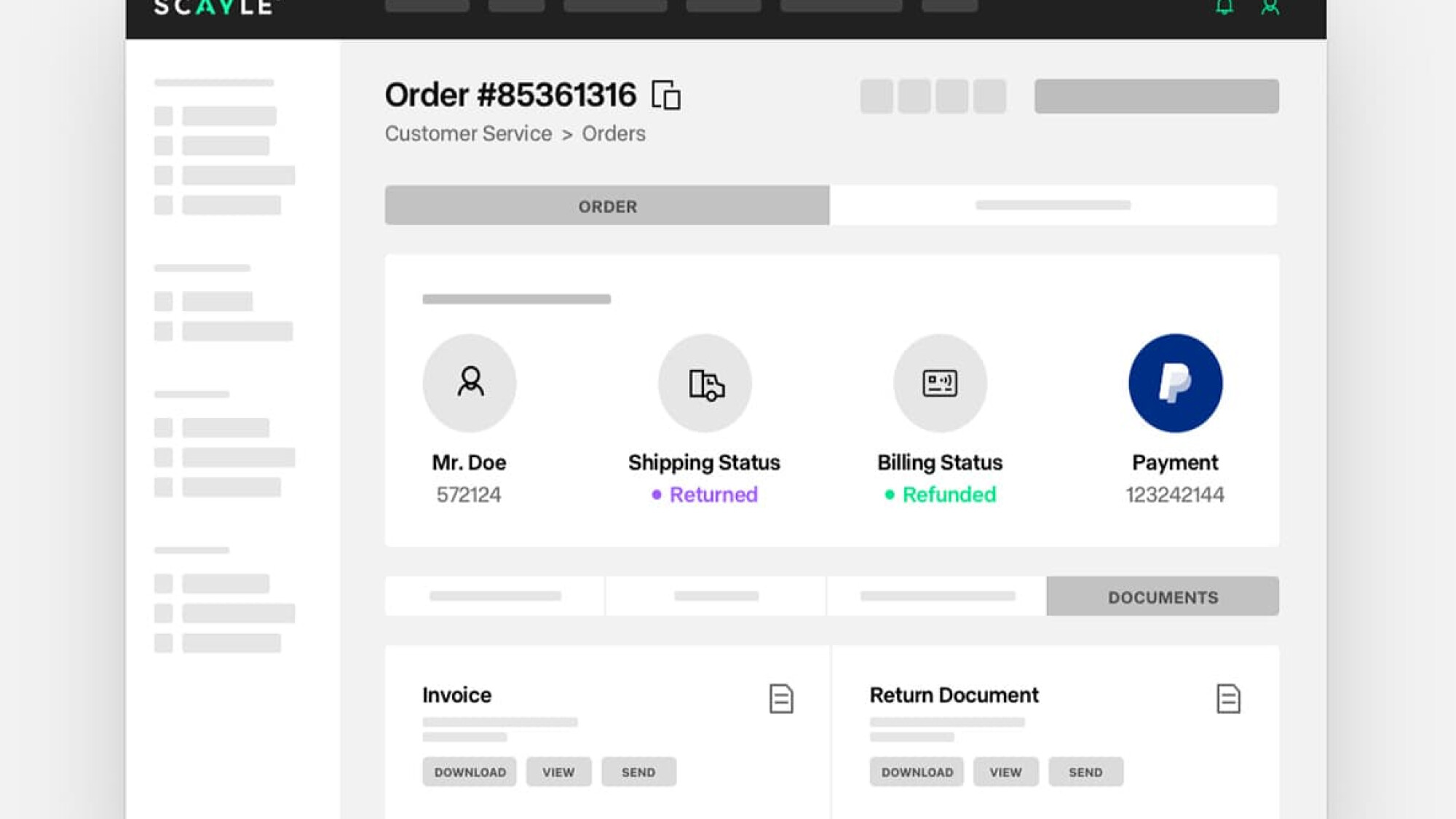1456x819 pixels.
Task: Open the Orders breadcrumb link
Action: (613, 134)
